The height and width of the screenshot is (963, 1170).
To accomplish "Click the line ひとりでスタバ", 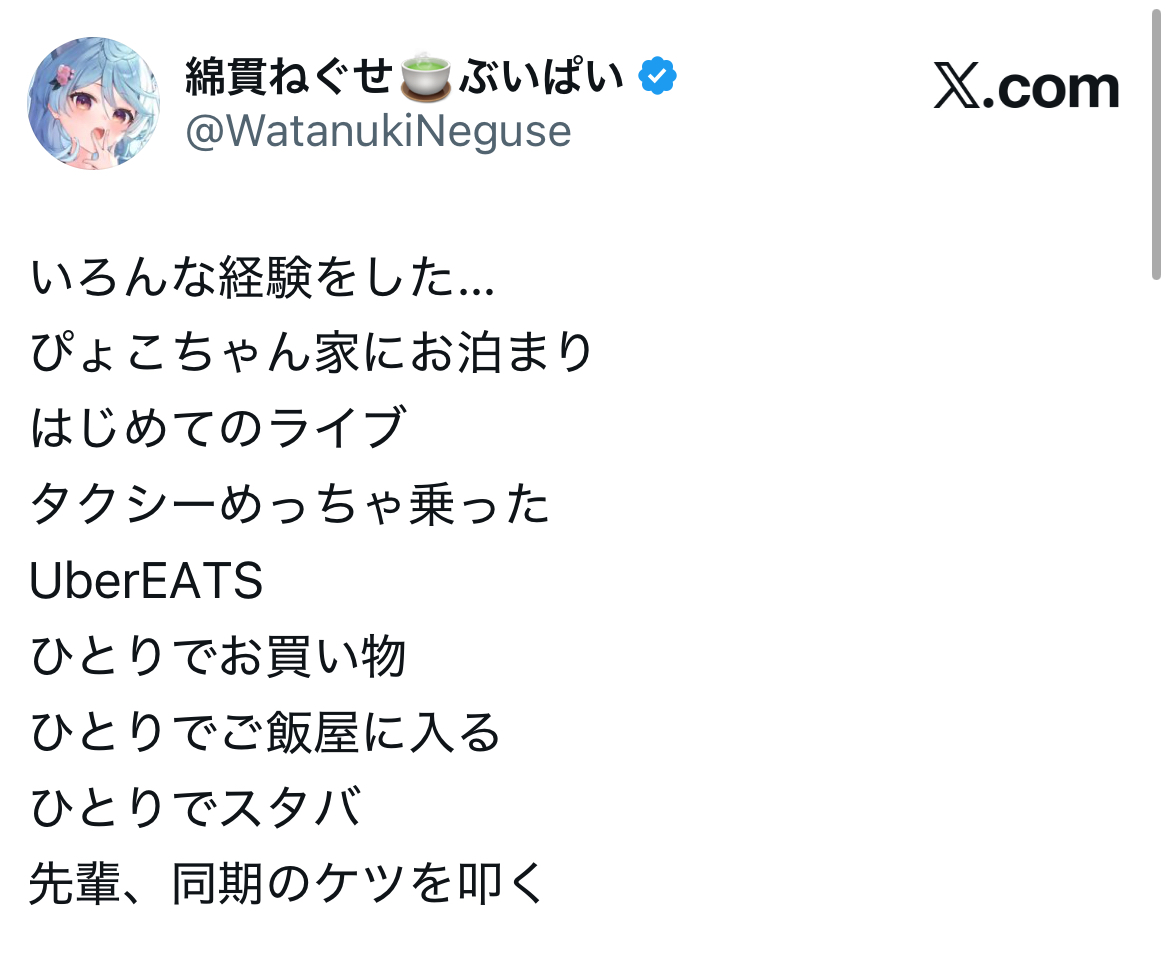I will (x=195, y=808).
